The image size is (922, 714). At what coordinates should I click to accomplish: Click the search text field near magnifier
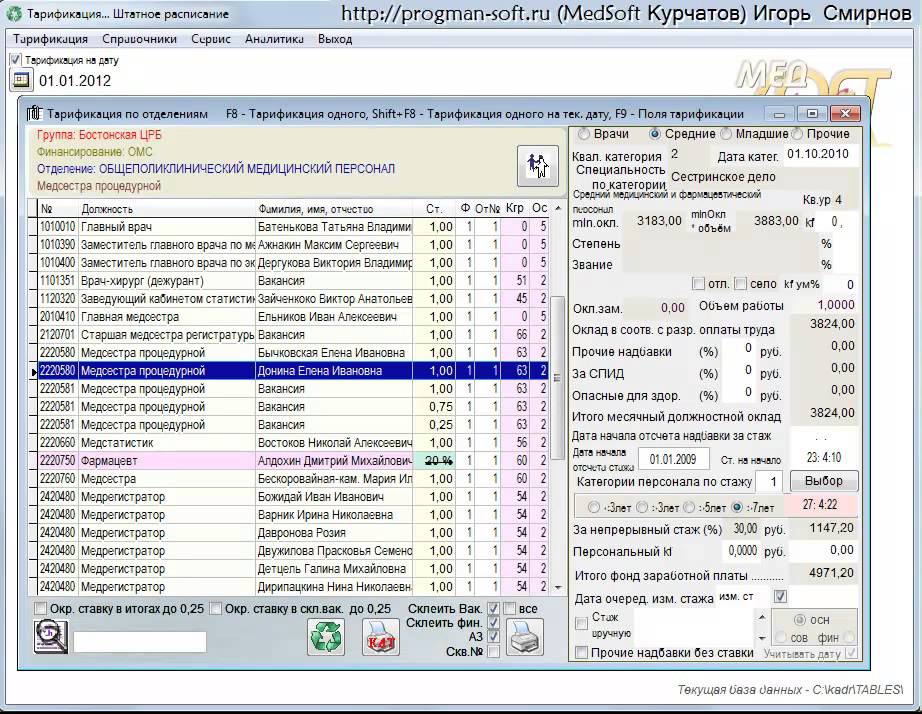pos(140,642)
